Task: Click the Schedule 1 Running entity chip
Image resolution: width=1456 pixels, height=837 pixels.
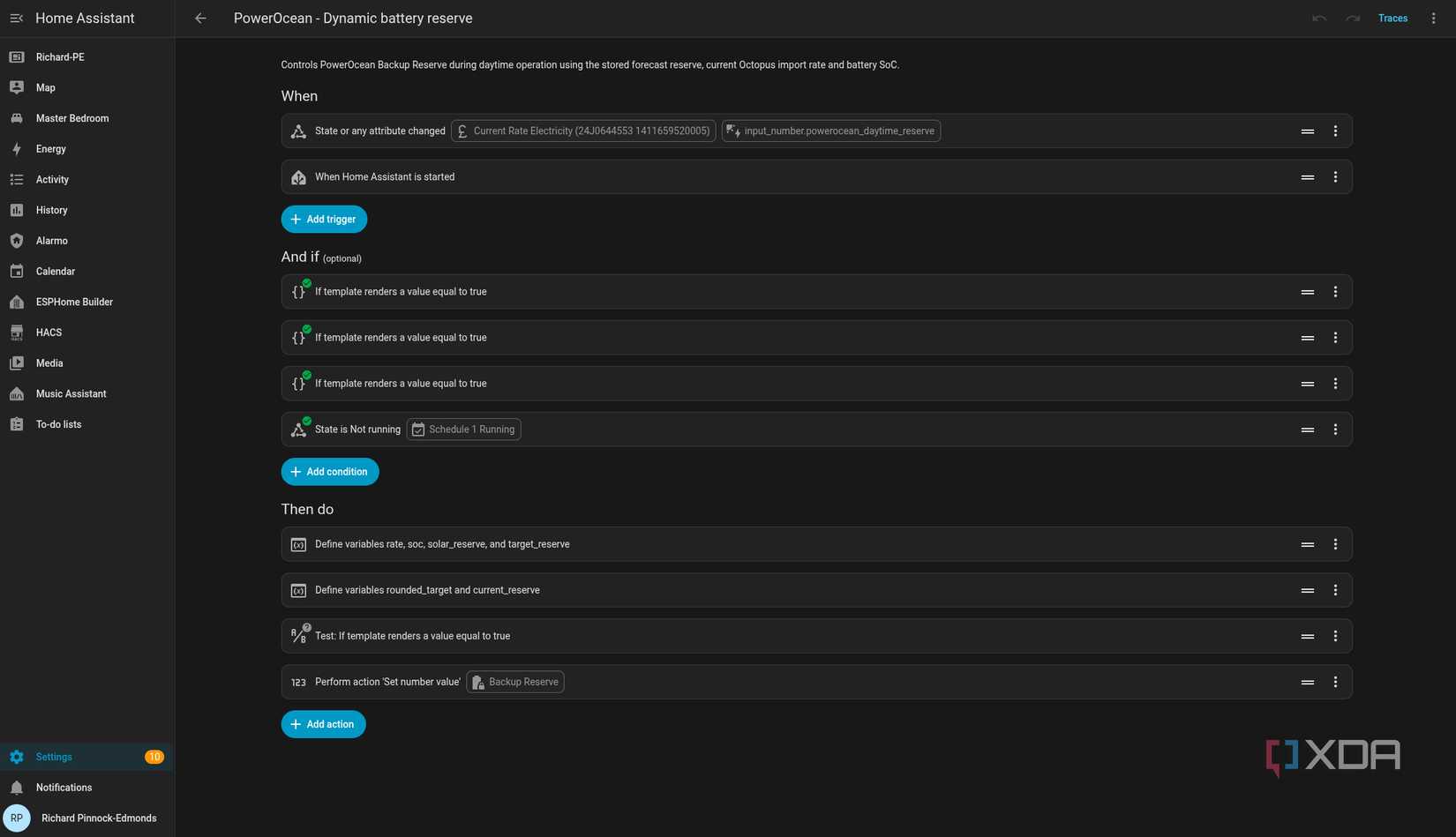Action: tap(463, 430)
